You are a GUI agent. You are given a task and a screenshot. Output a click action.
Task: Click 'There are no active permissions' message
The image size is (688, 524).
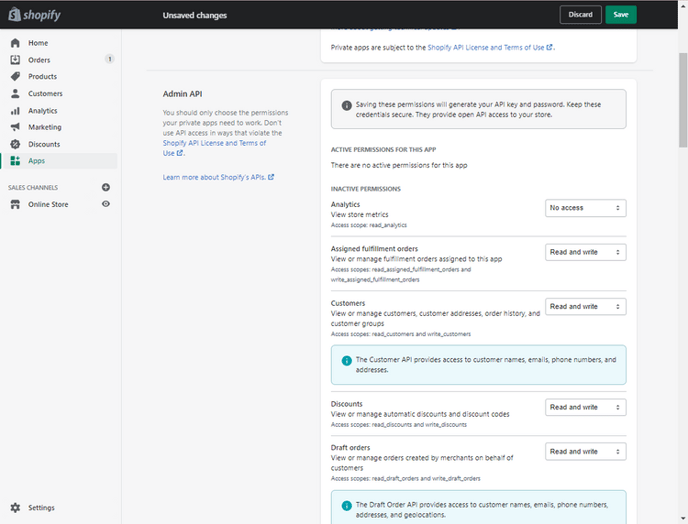pos(399,165)
